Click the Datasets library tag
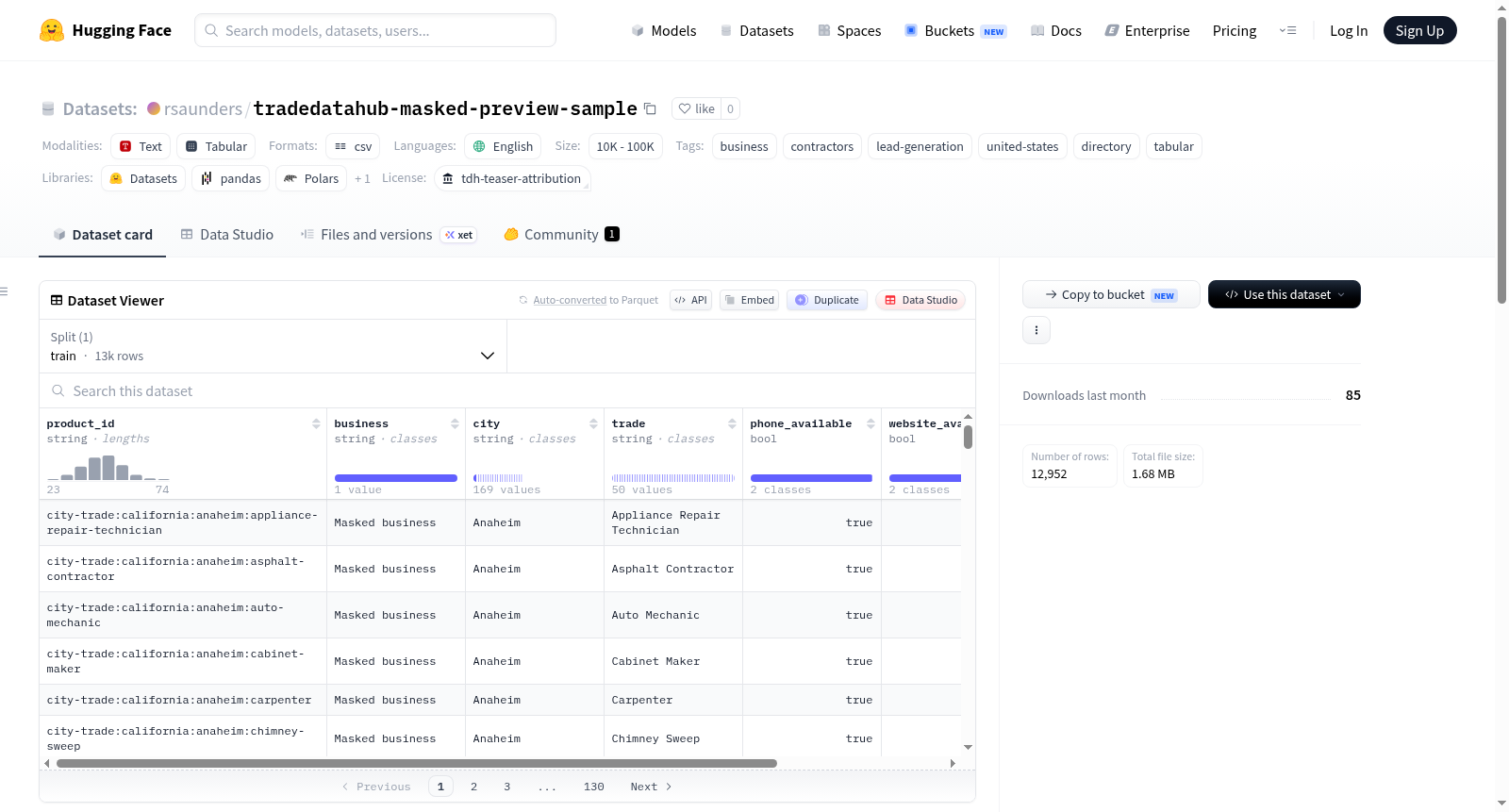Image resolution: width=1509 pixels, height=812 pixels. 143,178
